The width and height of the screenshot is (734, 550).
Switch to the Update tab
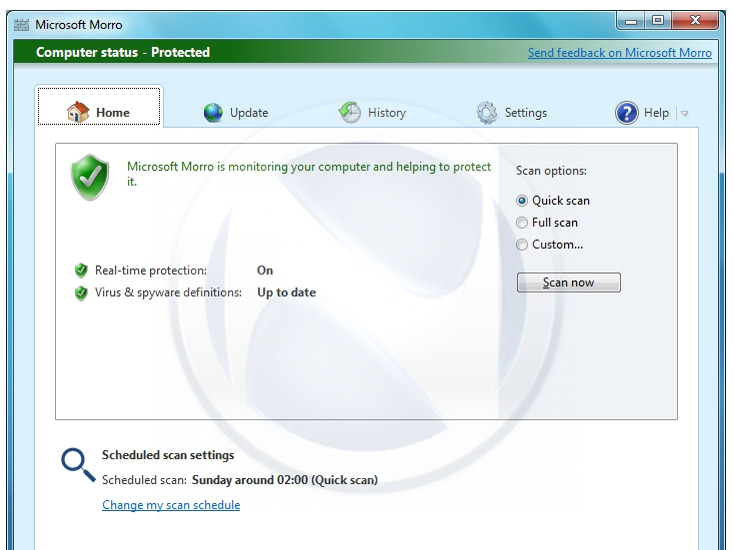point(236,113)
